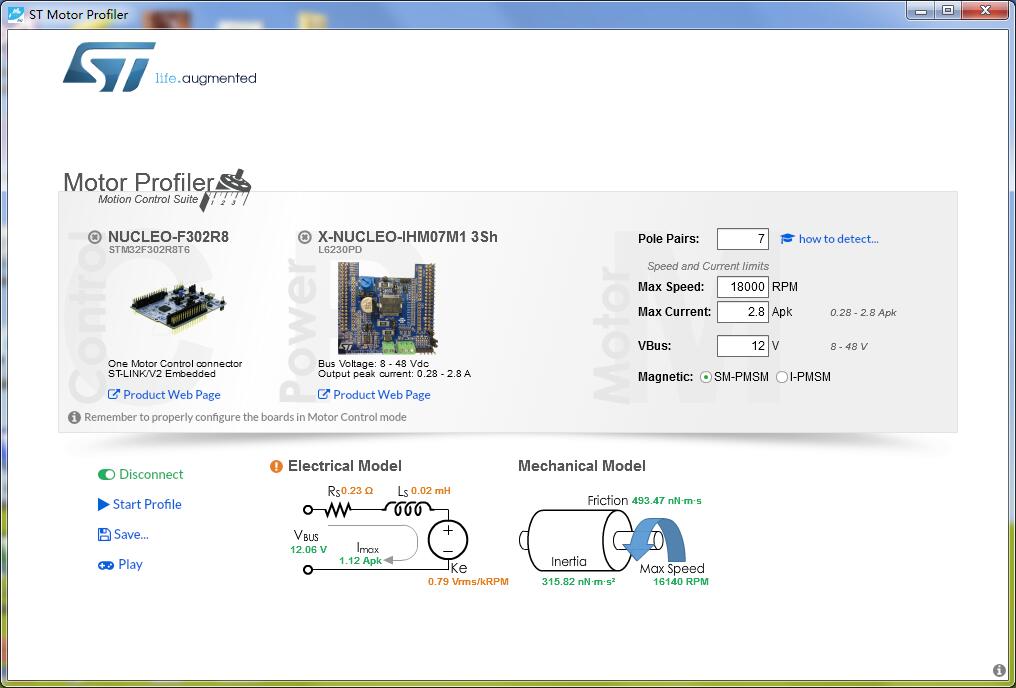The image size is (1016, 688).
Task: Click the NUCLEO-F302R8 board image
Action: pos(178,307)
